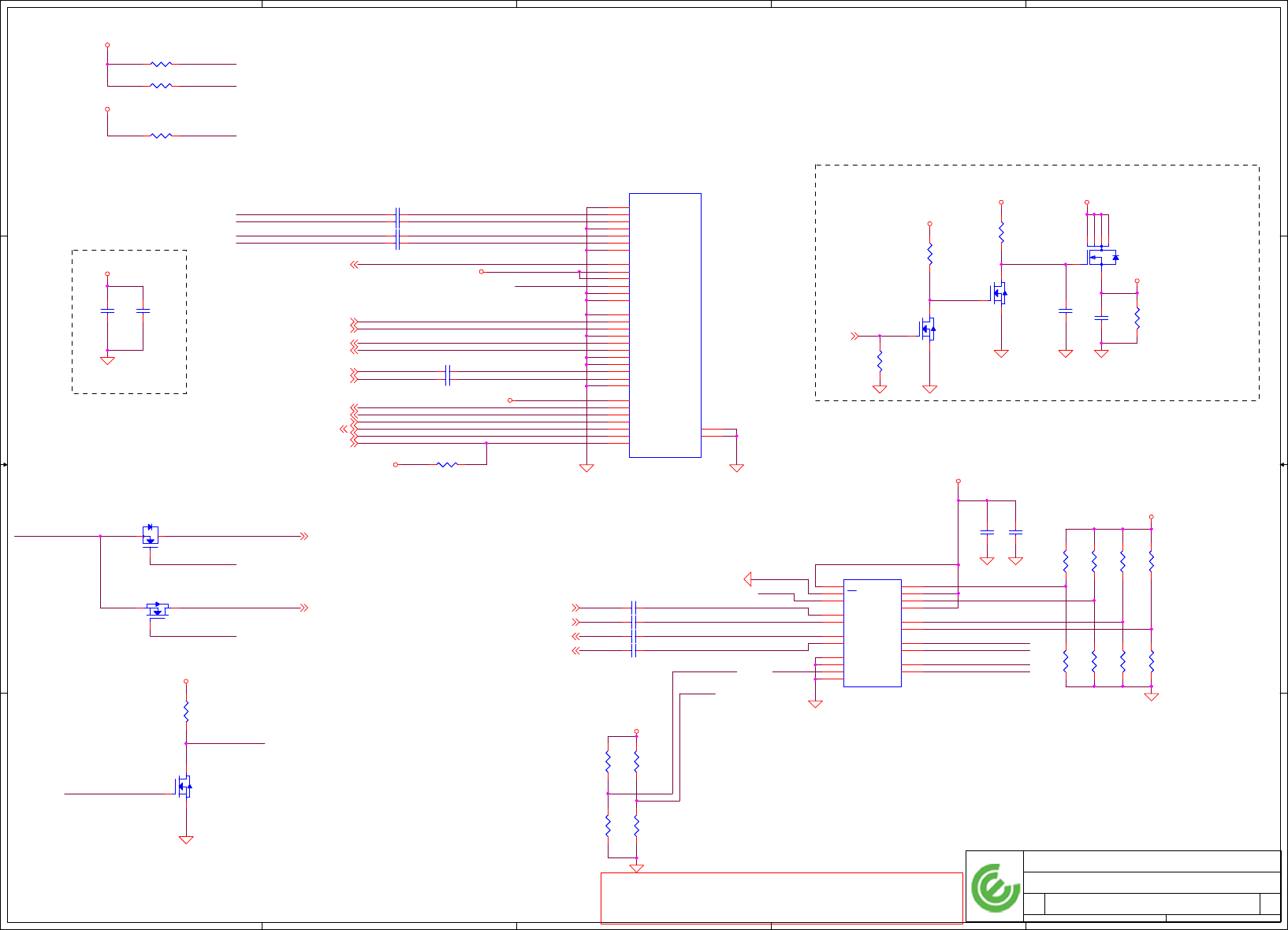Select the topmost horizontal resistor in the top-left resistor group
The width and height of the screenshot is (1288, 930).
(x=161, y=64)
